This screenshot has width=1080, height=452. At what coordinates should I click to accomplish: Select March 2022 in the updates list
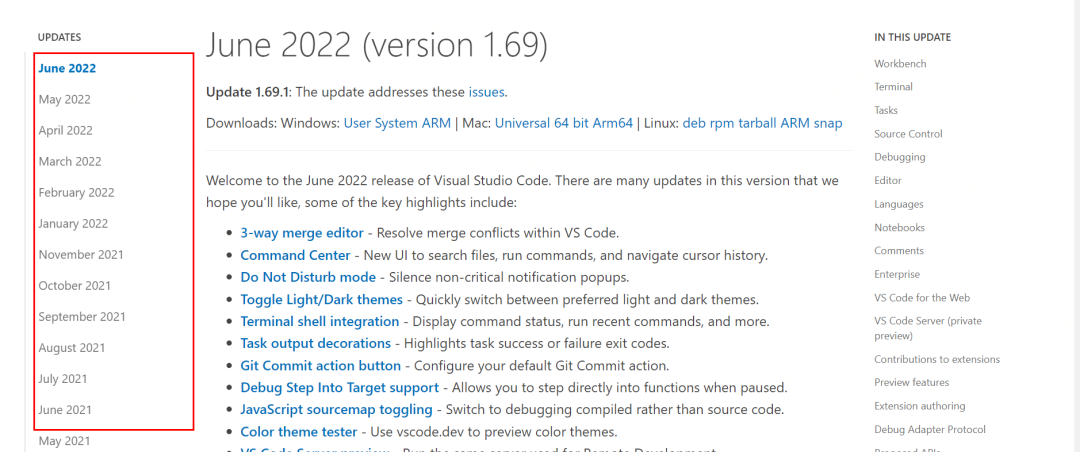coord(70,161)
